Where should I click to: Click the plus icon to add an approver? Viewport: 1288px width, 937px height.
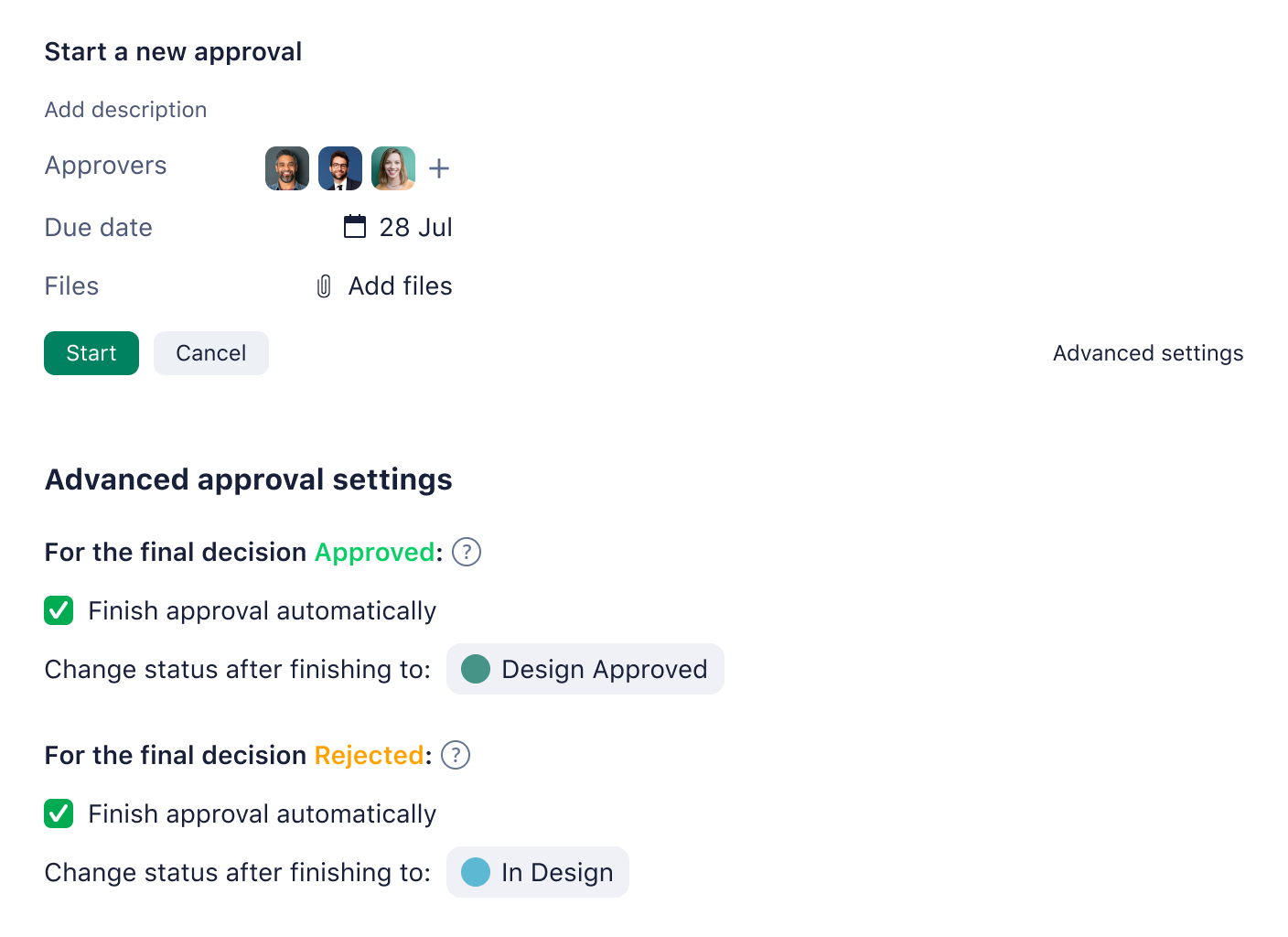pyautogui.click(x=439, y=168)
